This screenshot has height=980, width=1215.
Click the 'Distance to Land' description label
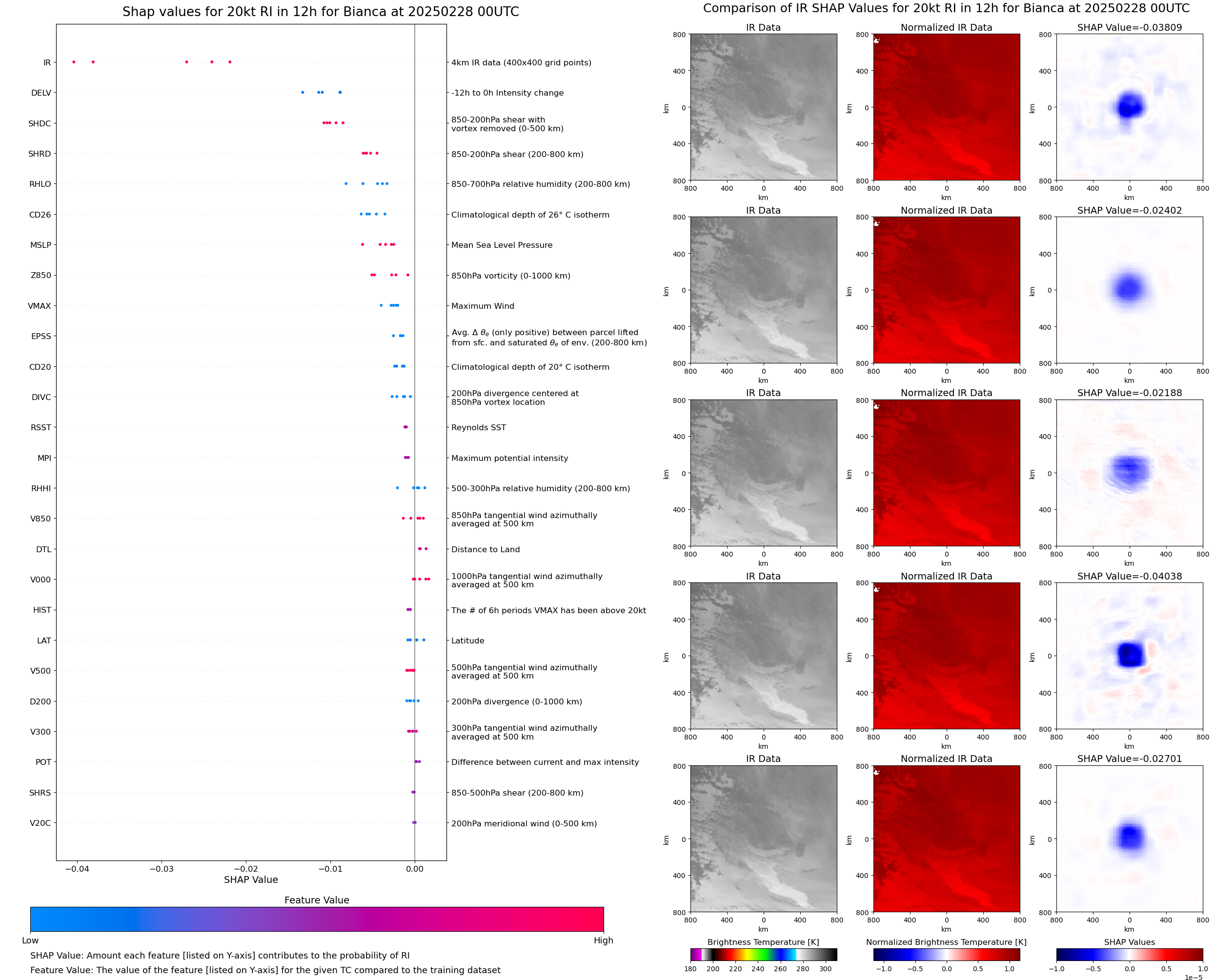(486, 549)
